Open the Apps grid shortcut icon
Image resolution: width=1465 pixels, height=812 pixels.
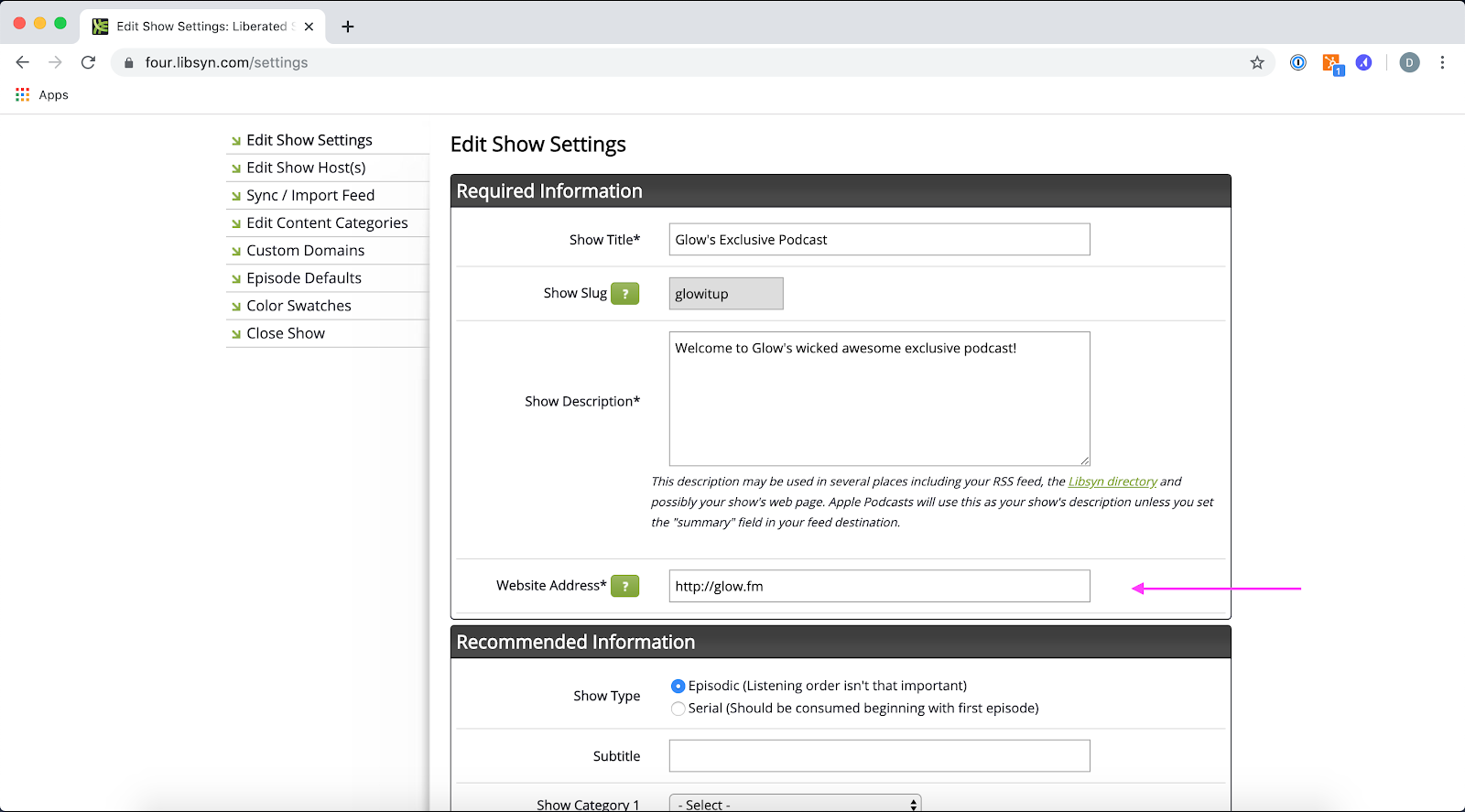[x=23, y=94]
